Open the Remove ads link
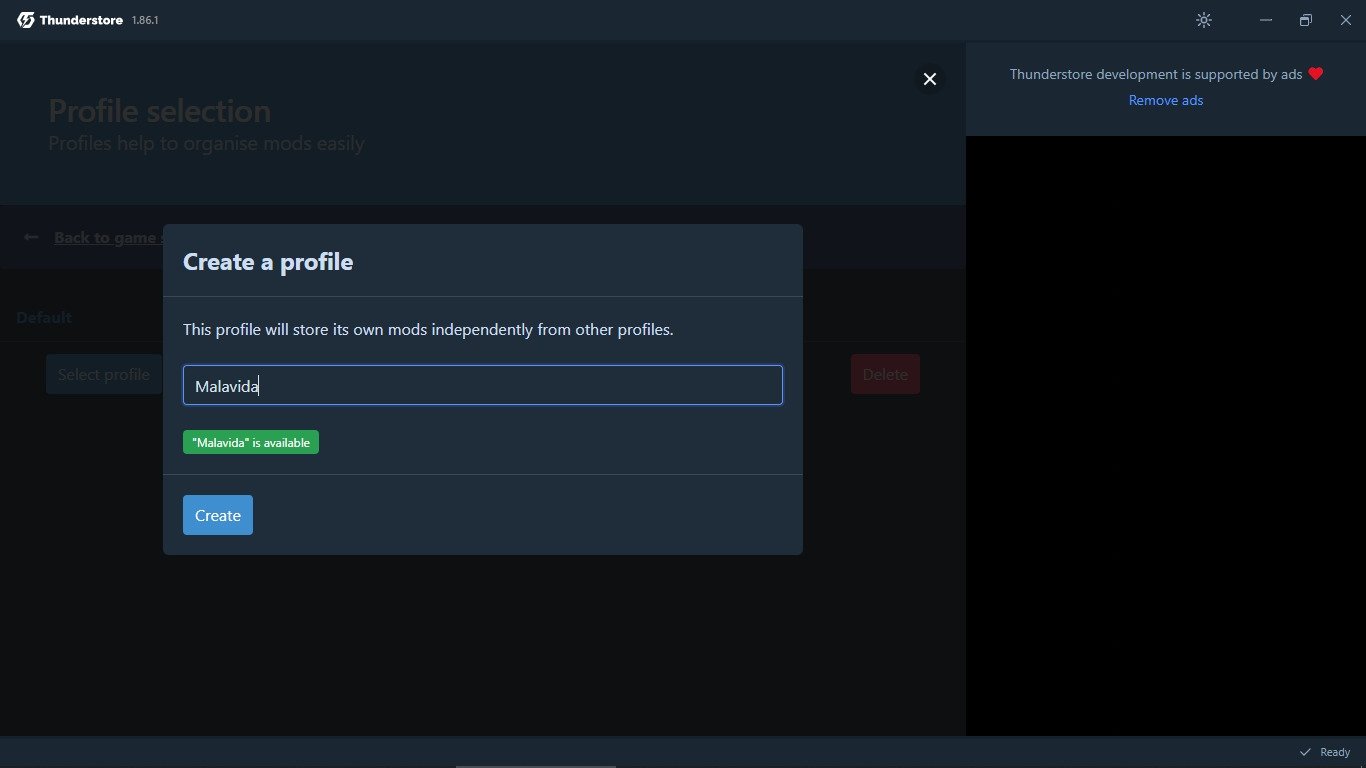Image resolution: width=1366 pixels, height=768 pixels. [1166, 100]
